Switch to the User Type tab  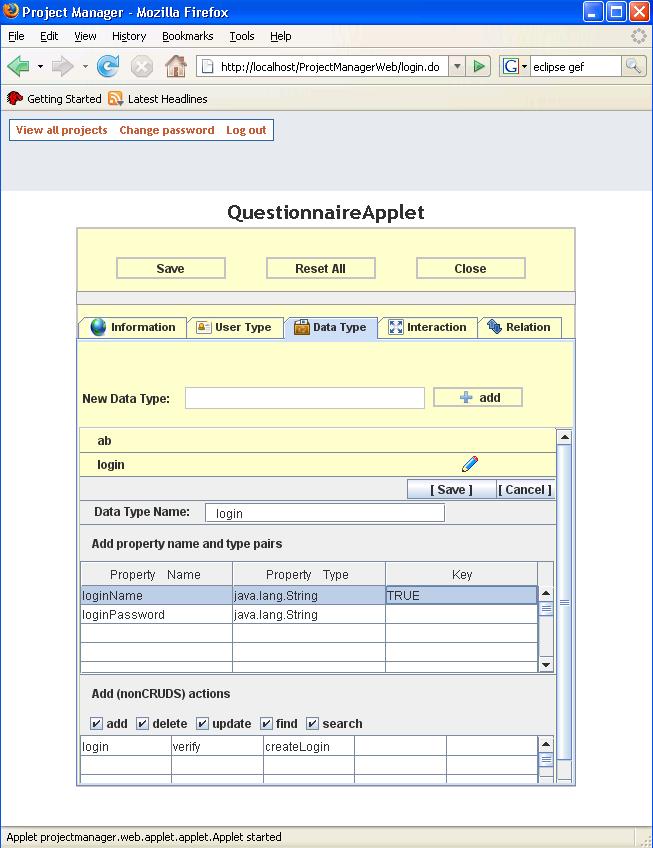click(235, 327)
